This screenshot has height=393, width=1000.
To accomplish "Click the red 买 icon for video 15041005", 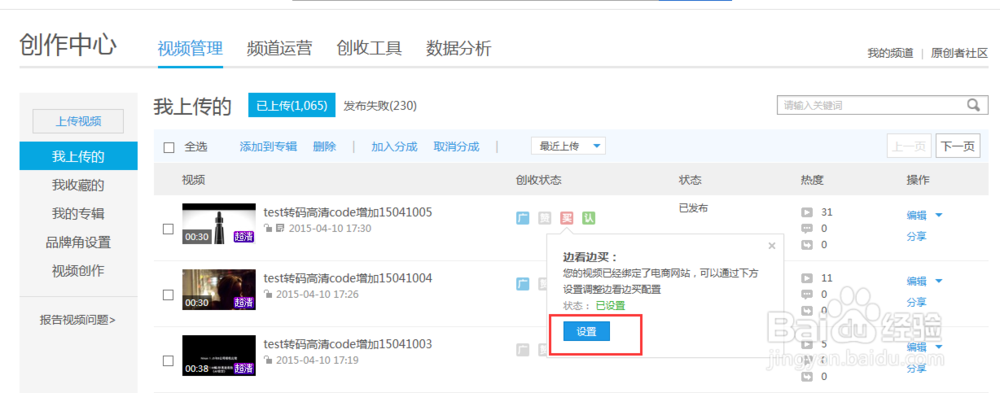I will (x=566, y=218).
